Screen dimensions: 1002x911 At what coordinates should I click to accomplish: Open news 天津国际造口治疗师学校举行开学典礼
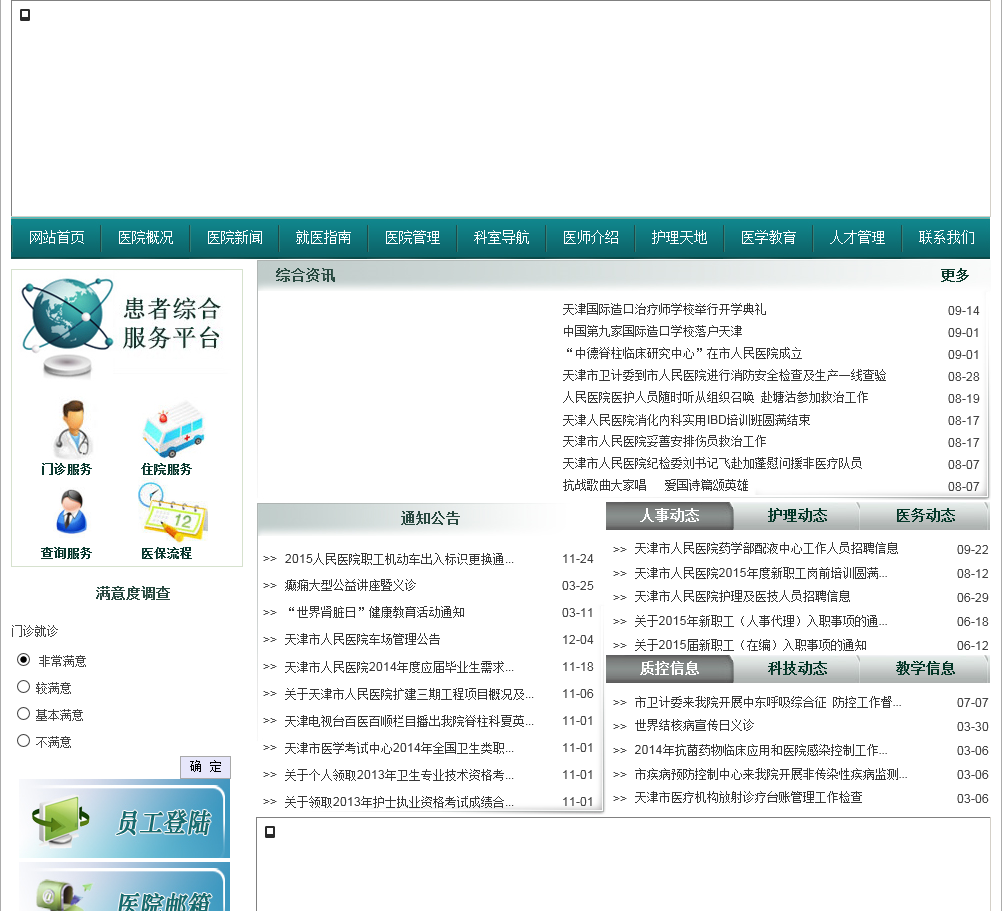[664, 309]
